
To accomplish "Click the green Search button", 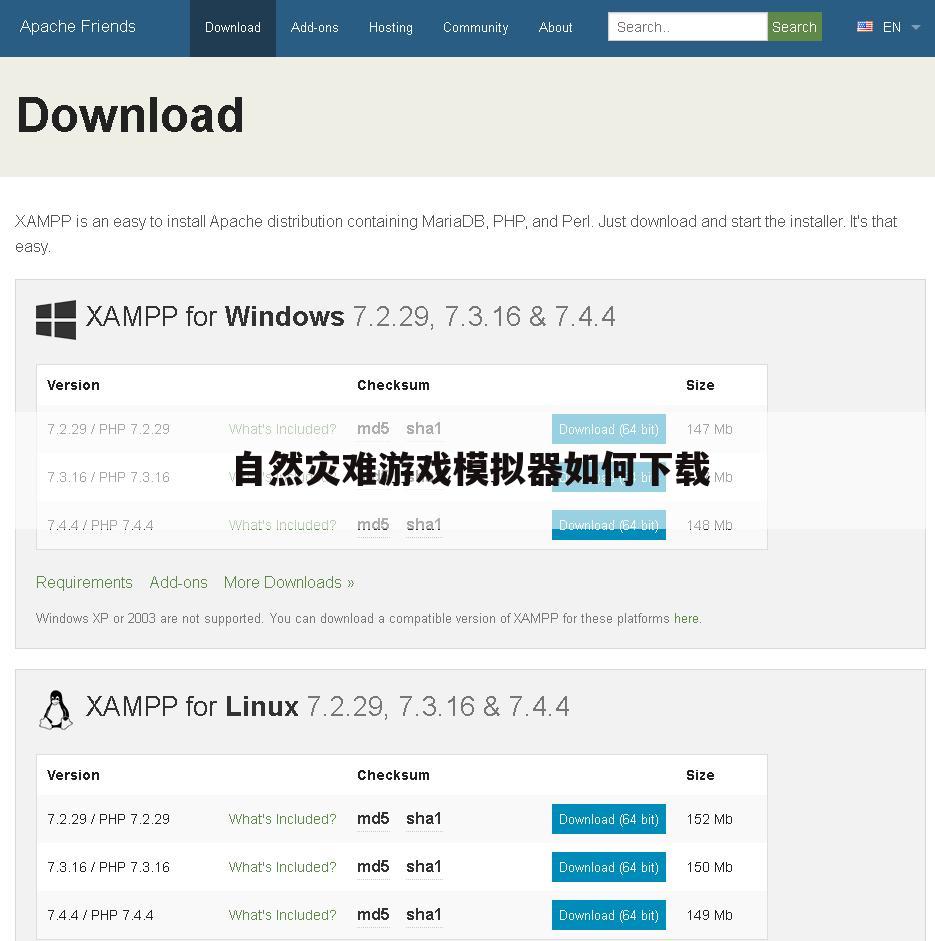I will (794, 26).
